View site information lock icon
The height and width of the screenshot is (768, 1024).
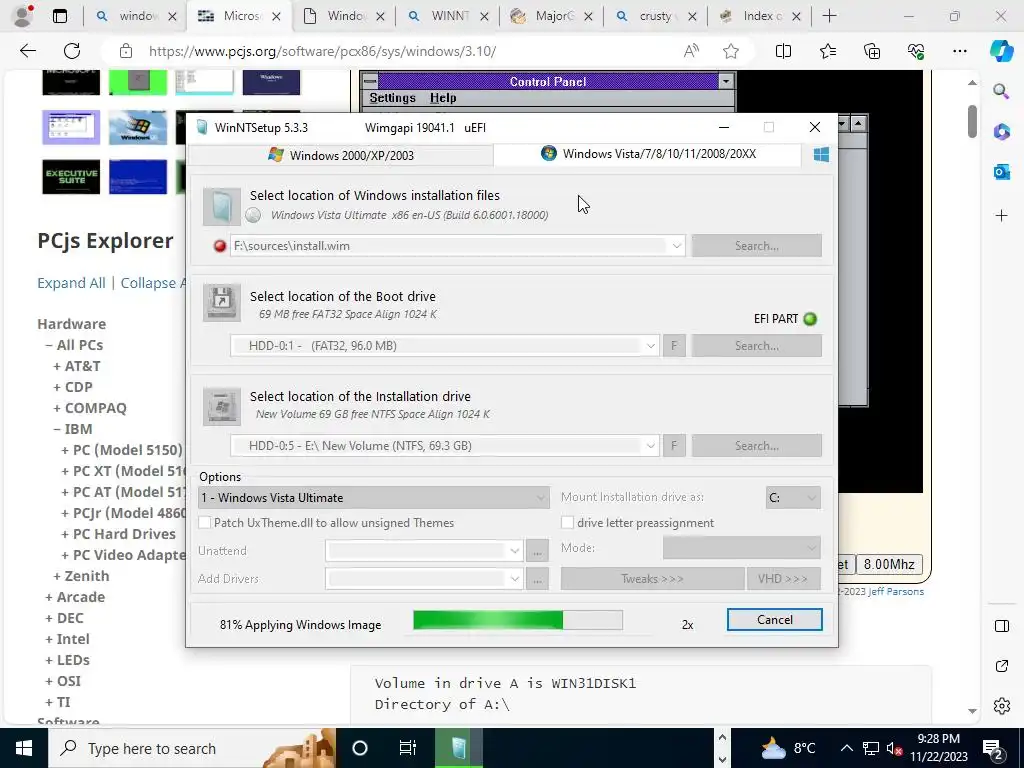(126, 51)
